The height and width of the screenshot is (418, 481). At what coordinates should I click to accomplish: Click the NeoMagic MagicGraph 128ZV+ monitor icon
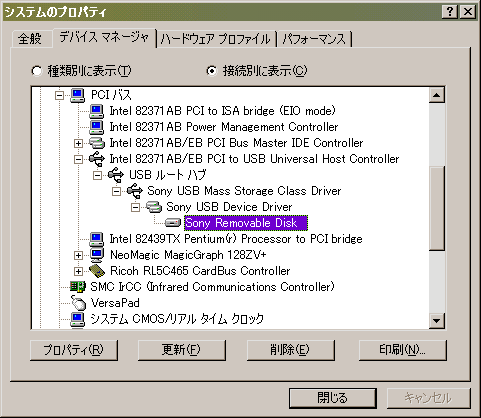pos(97,255)
